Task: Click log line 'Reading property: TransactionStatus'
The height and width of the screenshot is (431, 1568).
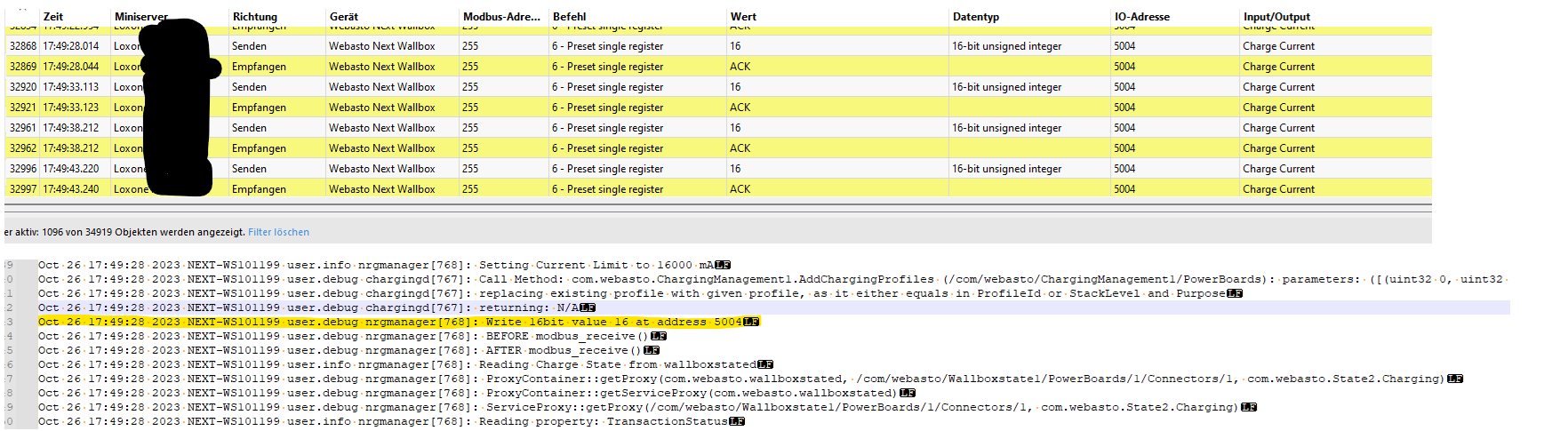Action: [x=391, y=421]
